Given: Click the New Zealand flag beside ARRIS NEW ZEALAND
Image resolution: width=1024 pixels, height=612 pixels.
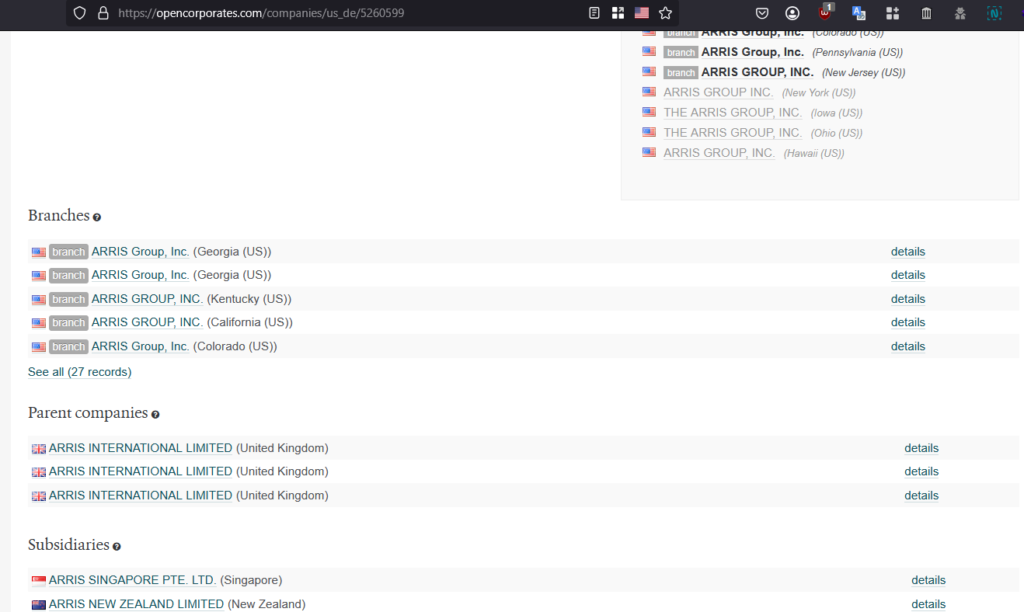Looking at the screenshot, I should tap(39, 604).
